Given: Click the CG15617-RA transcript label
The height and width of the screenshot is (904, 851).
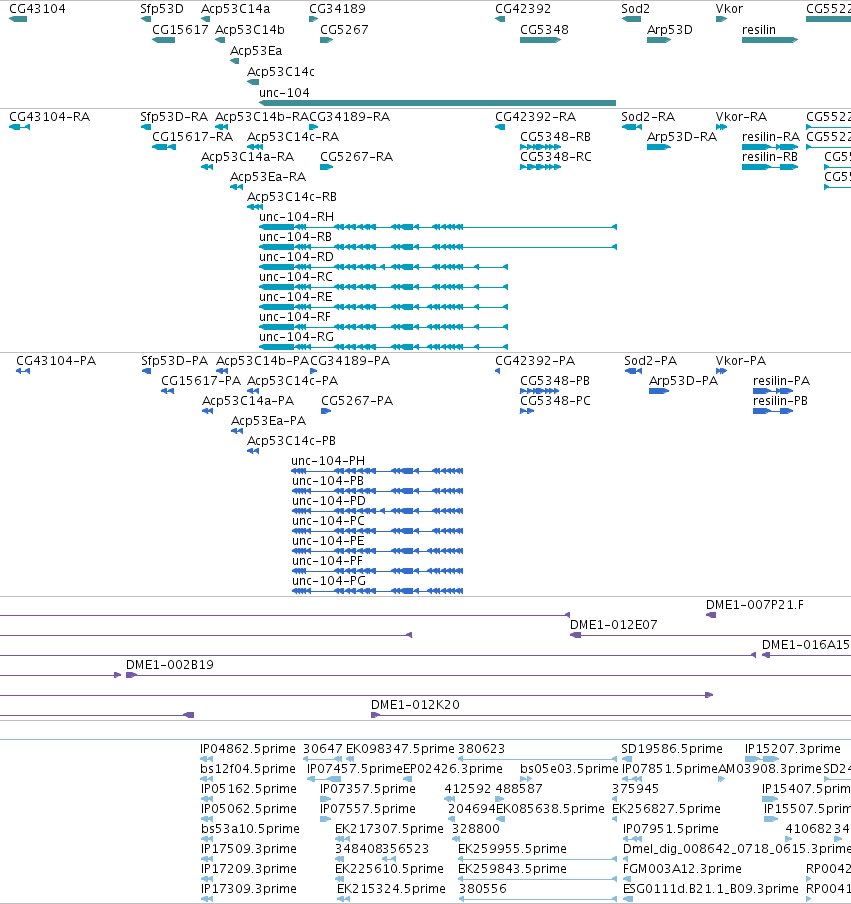Looking at the screenshot, I should [x=193, y=137].
